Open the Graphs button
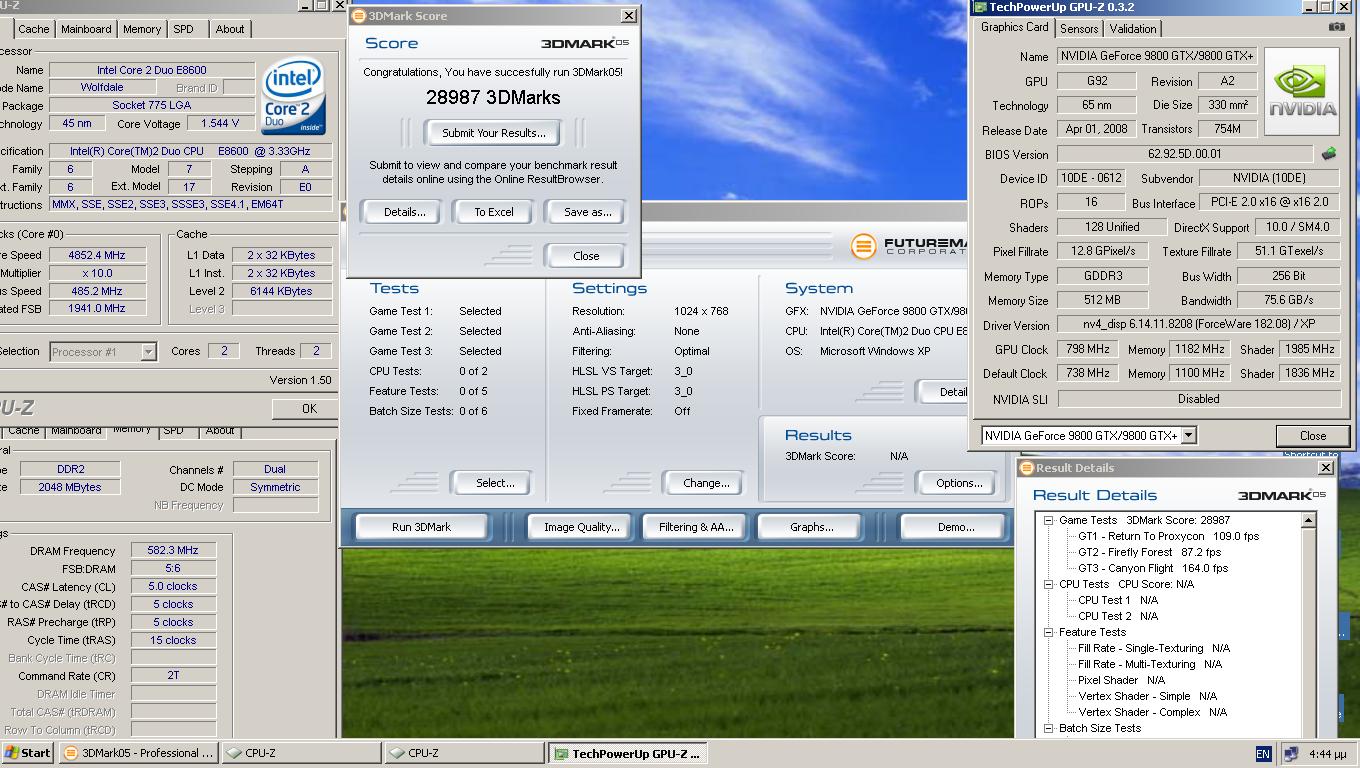 [811, 527]
